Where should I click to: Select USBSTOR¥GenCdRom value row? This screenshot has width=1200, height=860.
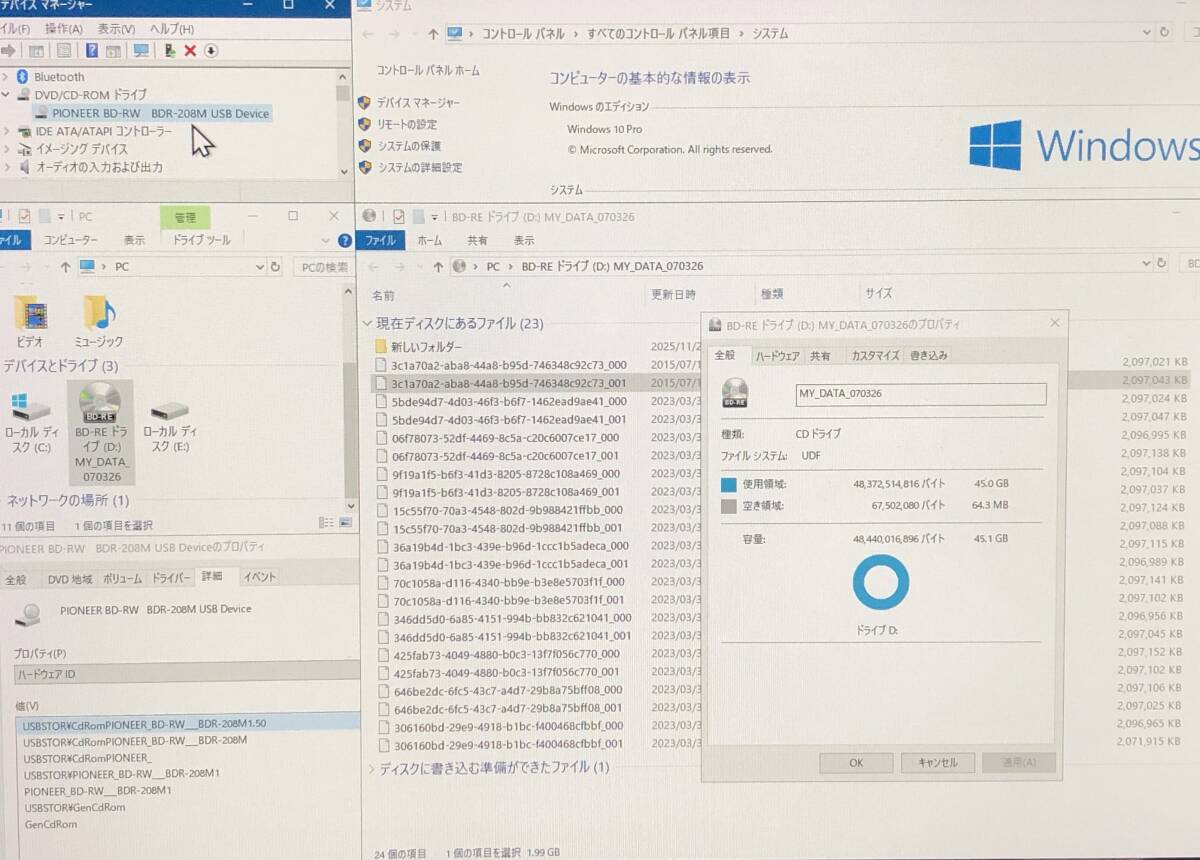[75, 807]
